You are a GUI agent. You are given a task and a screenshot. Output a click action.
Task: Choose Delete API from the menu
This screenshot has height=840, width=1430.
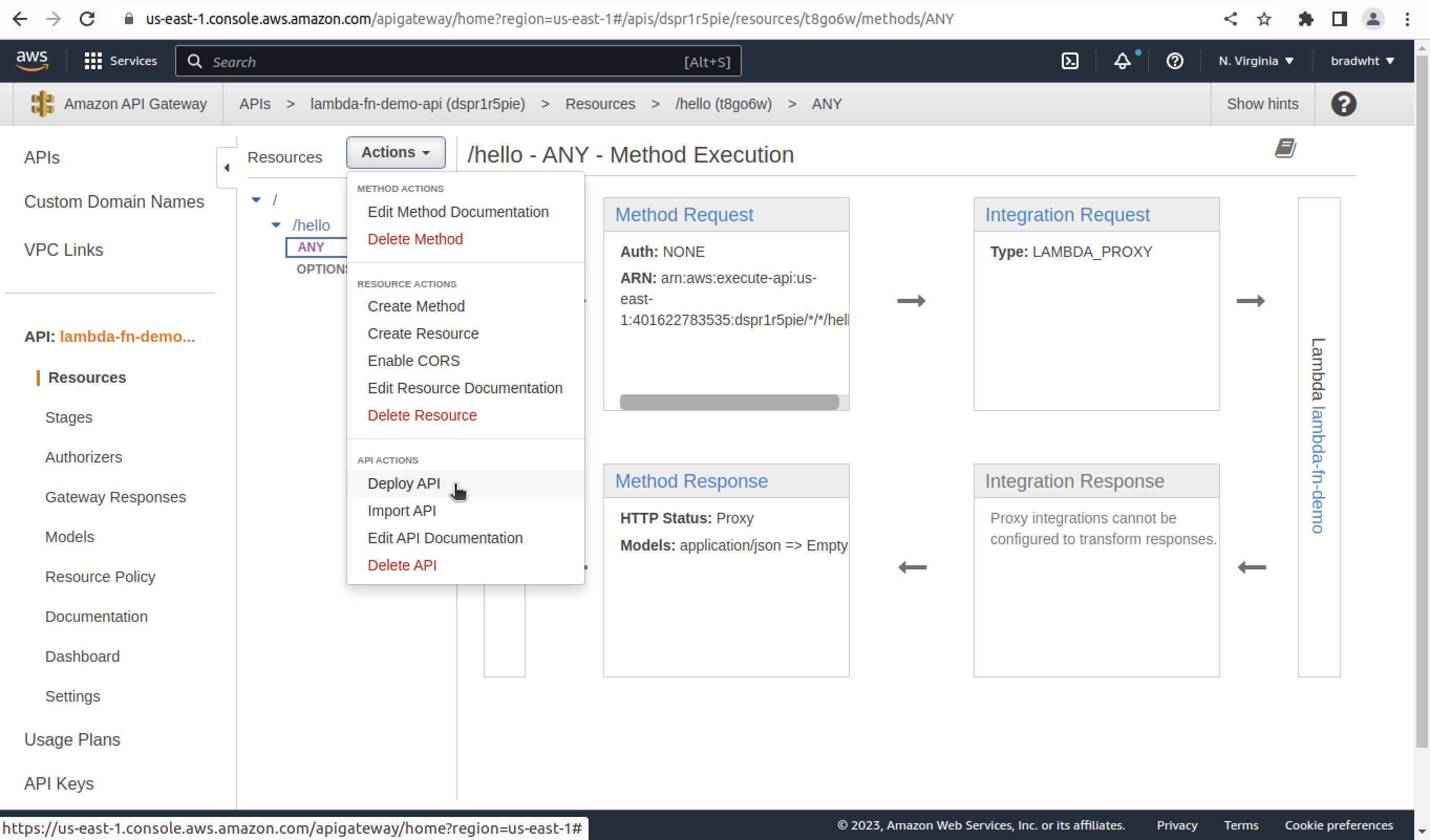click(x=402, y=565)
